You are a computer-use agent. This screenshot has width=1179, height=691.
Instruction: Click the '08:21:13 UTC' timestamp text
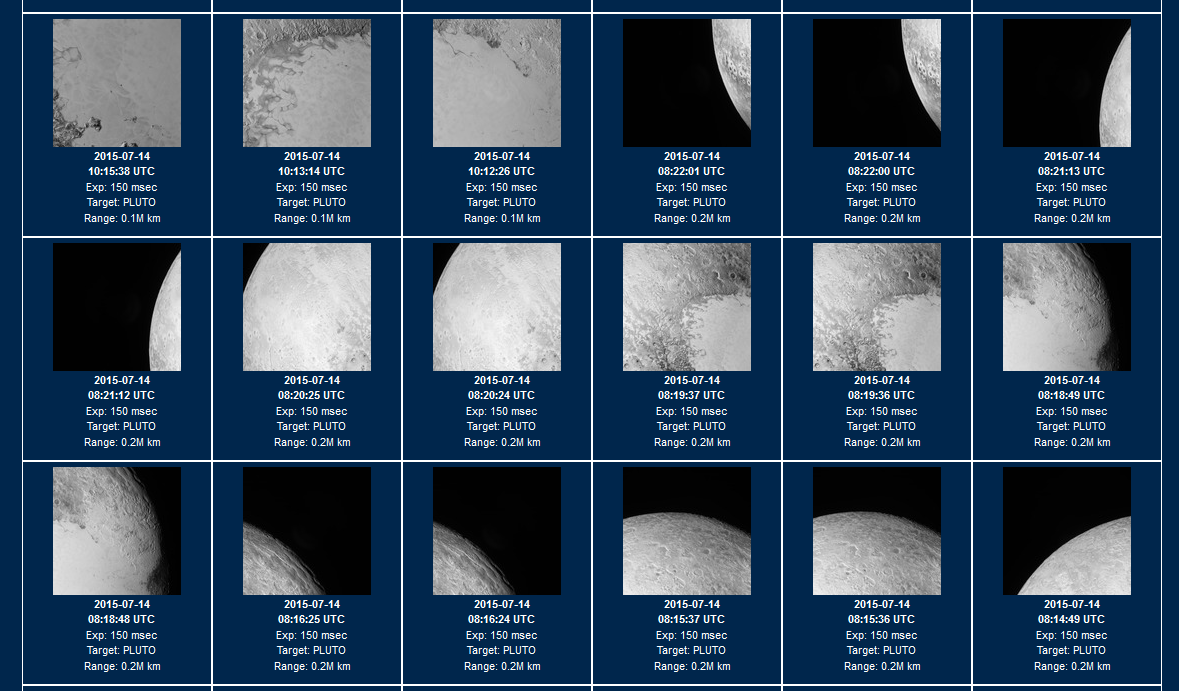click(1071, 171)
